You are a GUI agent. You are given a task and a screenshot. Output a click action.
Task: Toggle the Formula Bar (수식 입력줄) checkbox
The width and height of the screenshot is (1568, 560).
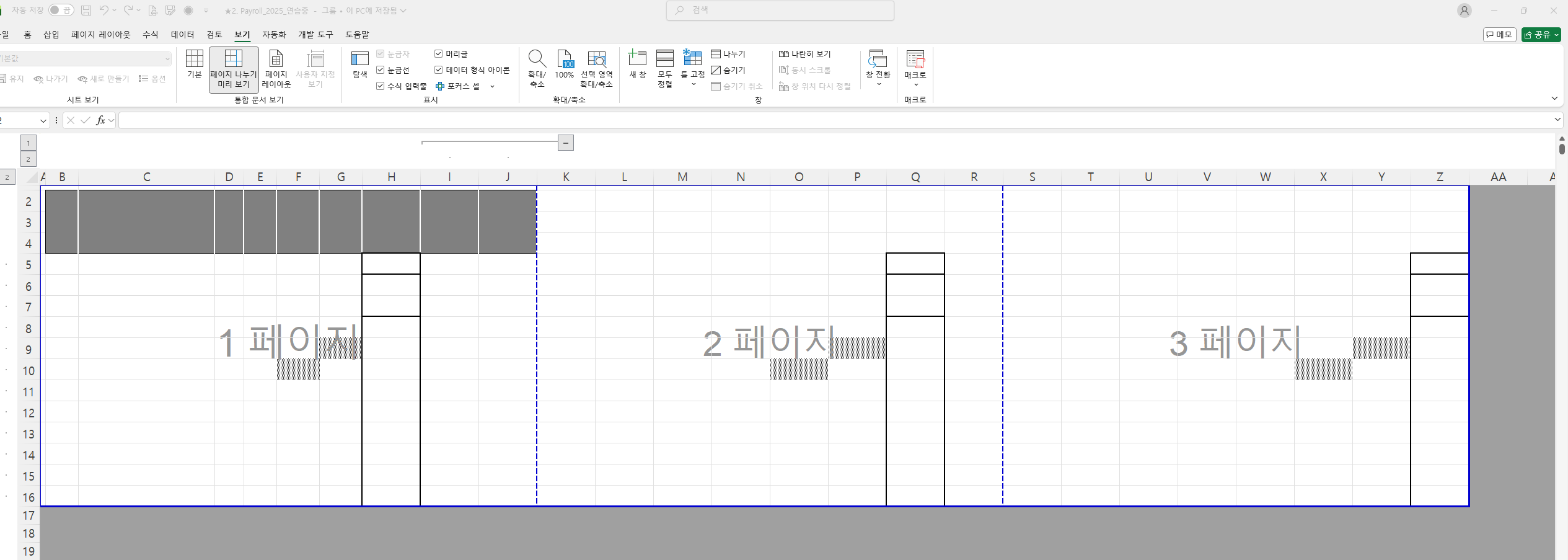pyautogui.click(x=381, y=86)
